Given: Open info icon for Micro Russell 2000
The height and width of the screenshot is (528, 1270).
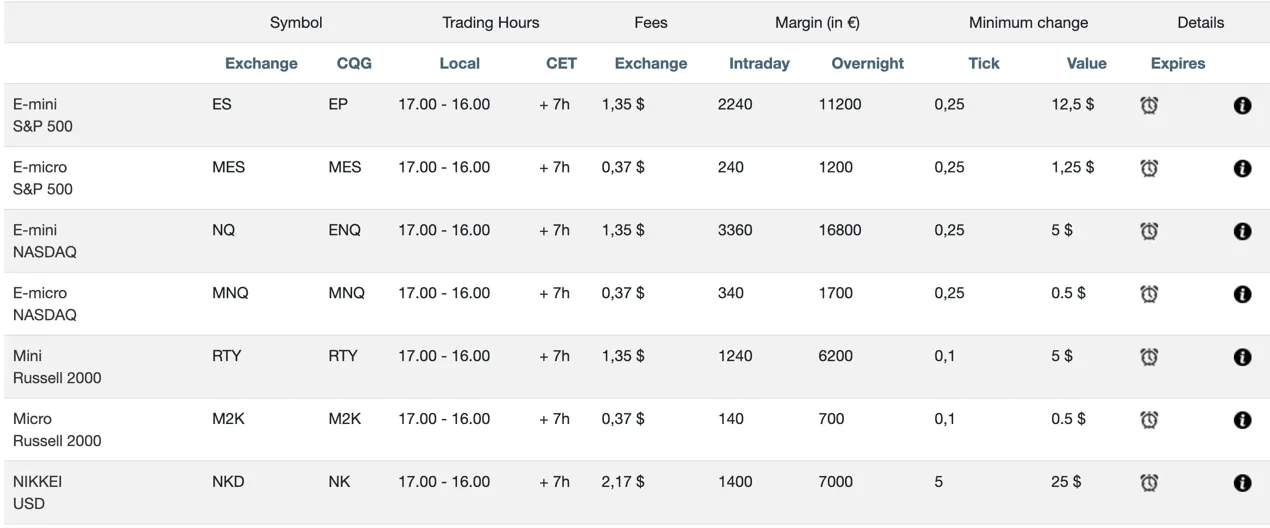Looking at the screenshot, I should click(x=1242, y=420).
